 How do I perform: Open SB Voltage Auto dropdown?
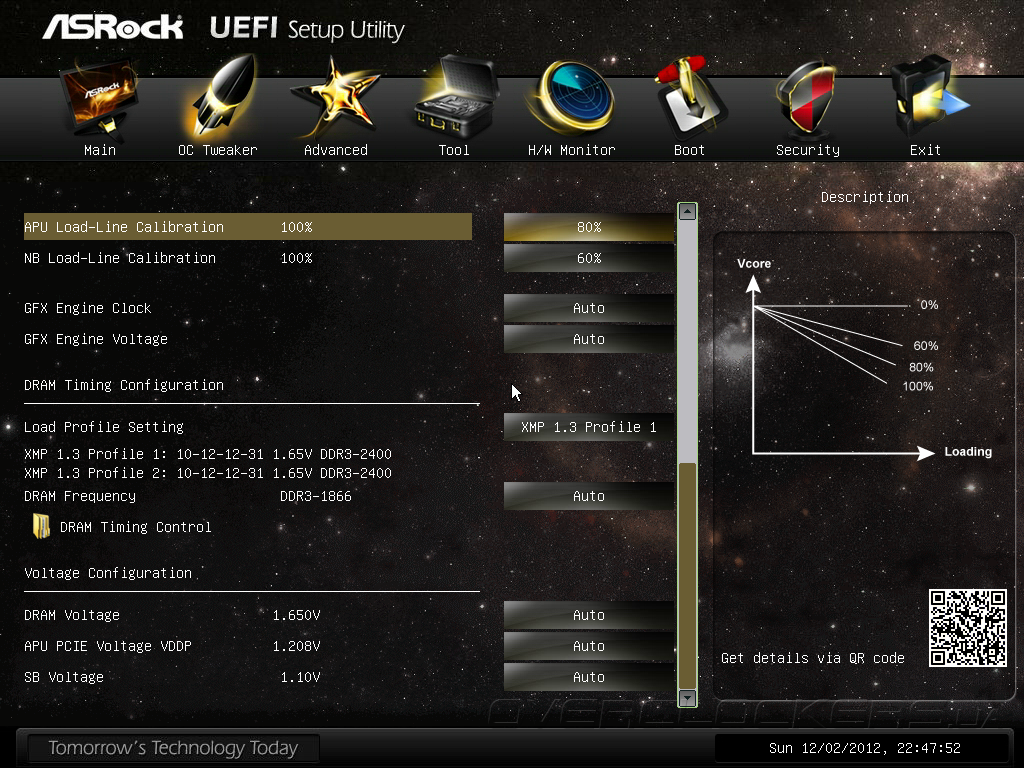point(589,677)
